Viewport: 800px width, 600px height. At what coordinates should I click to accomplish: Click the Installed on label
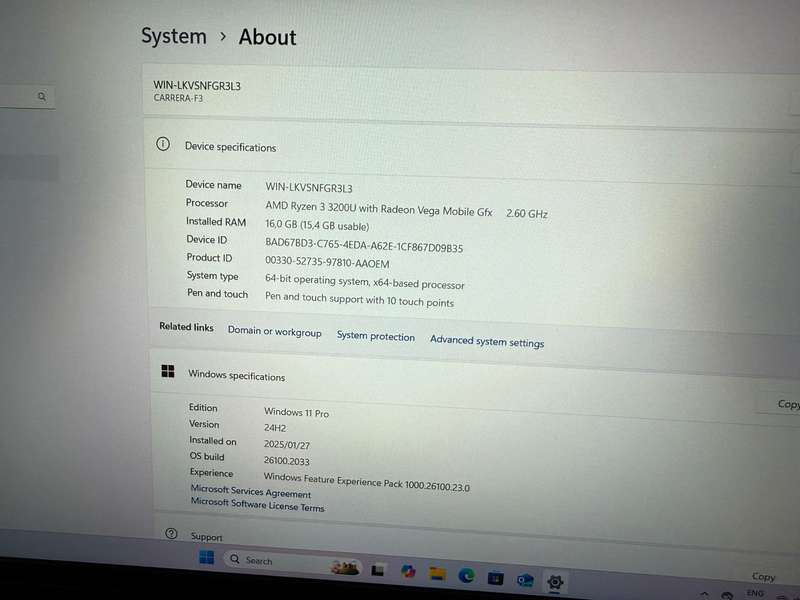(213, 440)
